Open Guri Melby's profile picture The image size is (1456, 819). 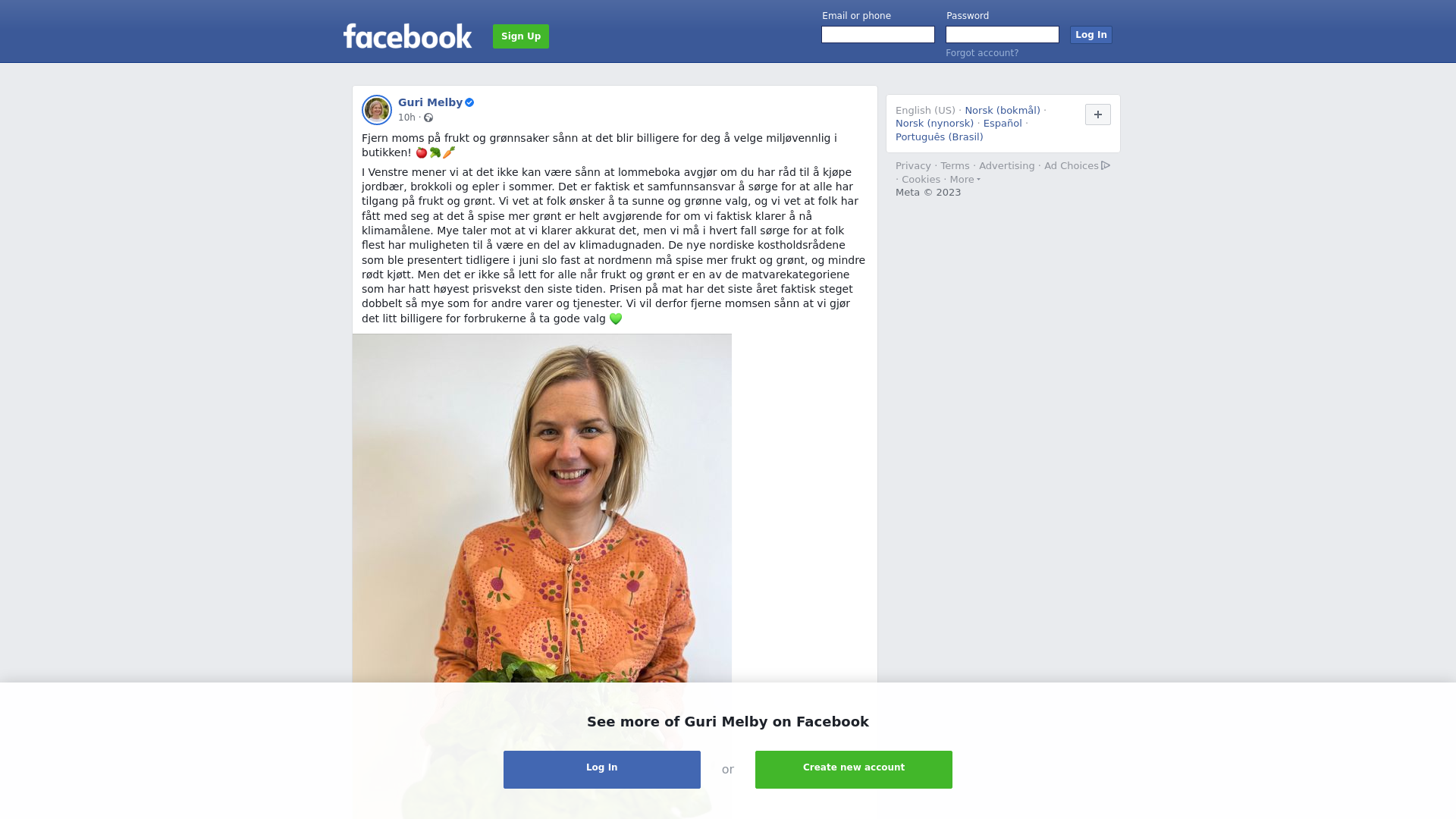(x=377, y=110)
